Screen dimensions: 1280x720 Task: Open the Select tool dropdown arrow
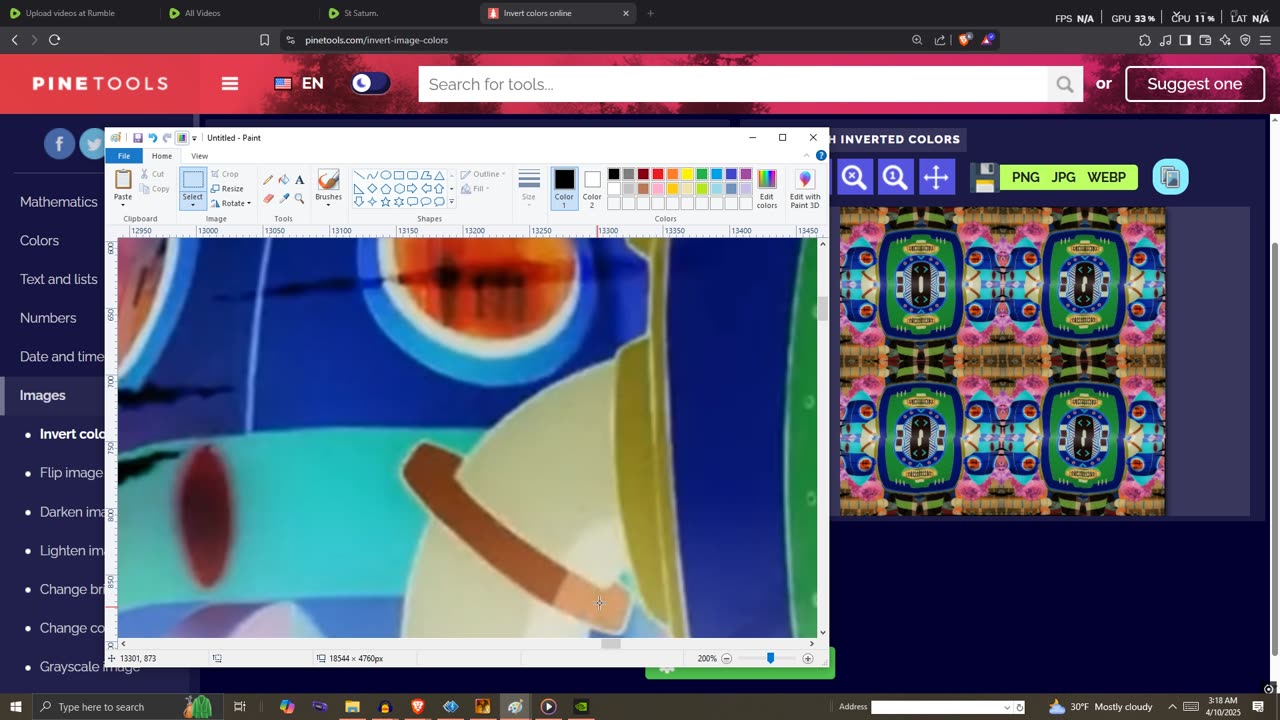click(193, 205)
